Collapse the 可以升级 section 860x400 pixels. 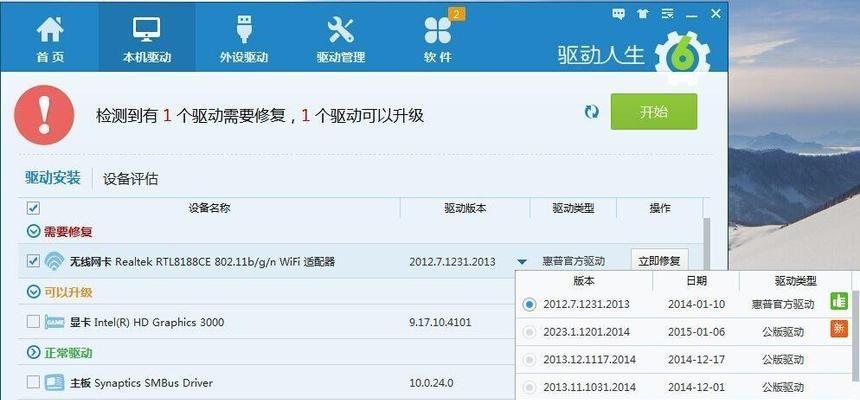pyautogui.click(x=33, y=292)
